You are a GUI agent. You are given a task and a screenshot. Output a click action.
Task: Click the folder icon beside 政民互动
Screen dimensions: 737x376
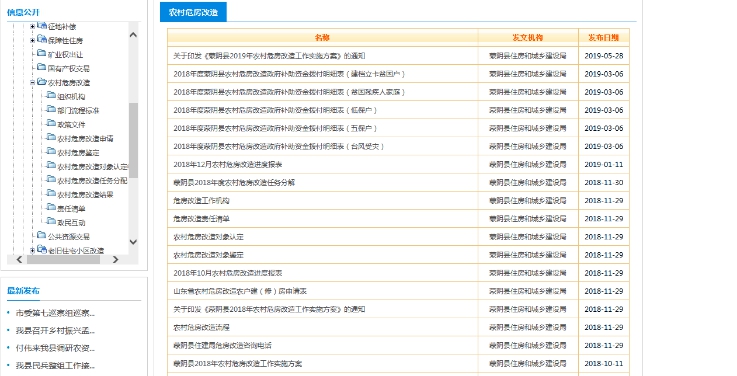51,221
